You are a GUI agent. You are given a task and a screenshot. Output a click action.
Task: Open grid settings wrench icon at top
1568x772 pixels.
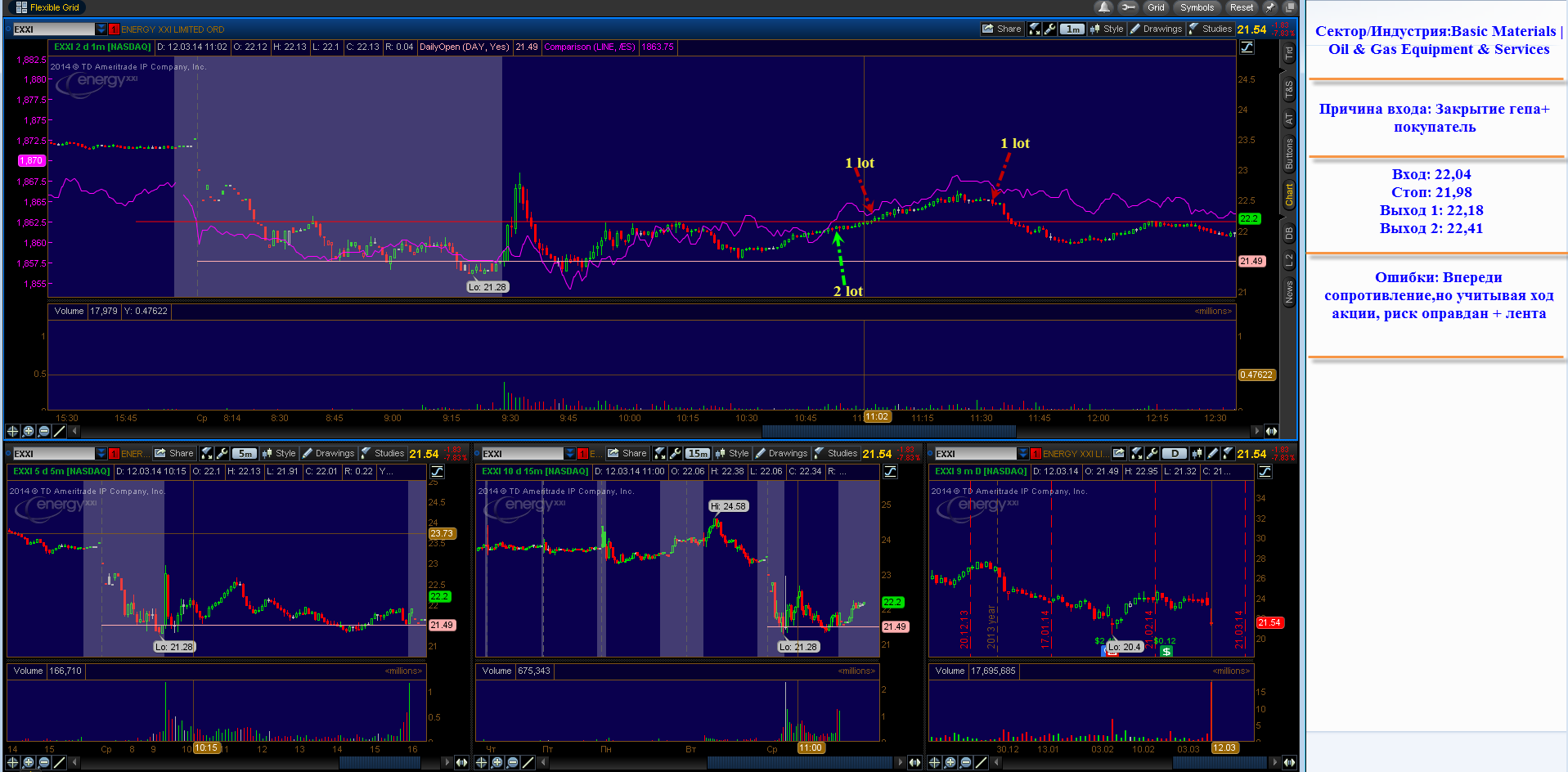coord(1128,7)
